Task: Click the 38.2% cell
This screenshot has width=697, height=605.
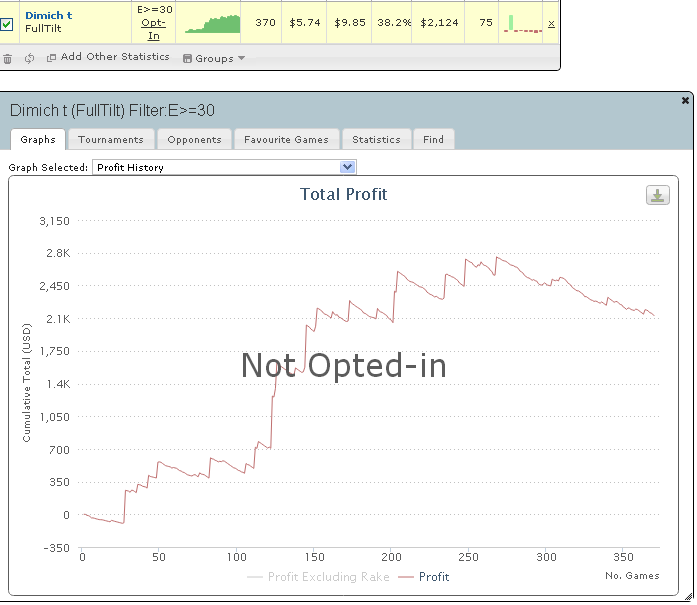Action: click(393, 23)
